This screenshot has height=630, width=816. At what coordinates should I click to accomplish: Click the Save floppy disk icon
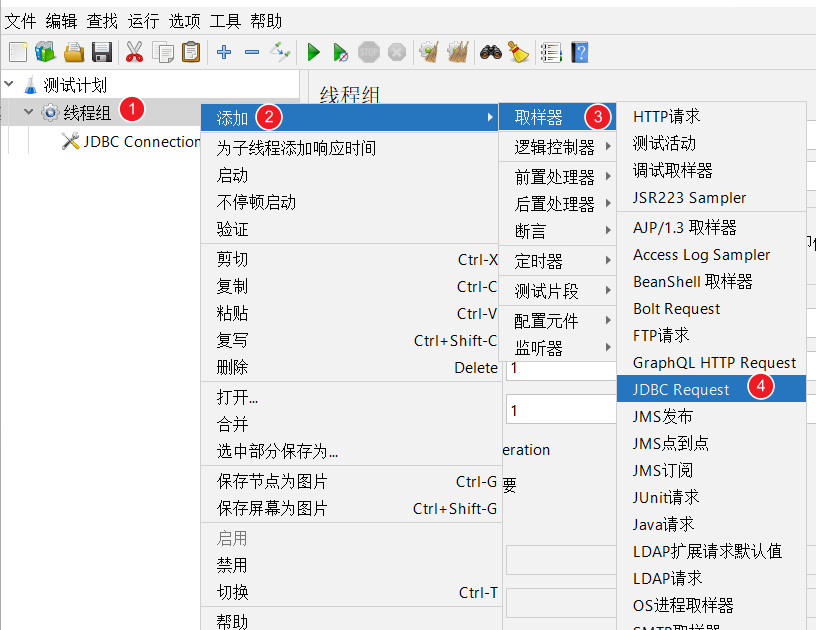pyautogui.click(x=102, y=52)
